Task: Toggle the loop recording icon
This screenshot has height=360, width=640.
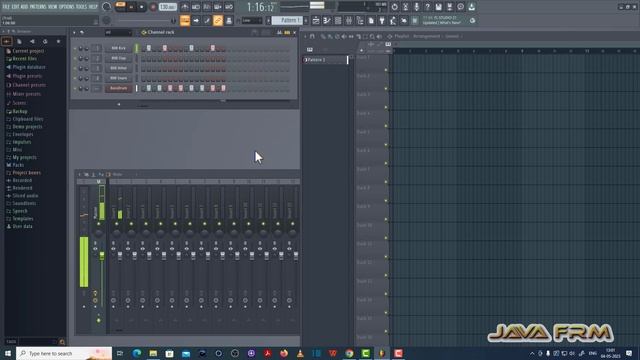Action: [229, 7]
